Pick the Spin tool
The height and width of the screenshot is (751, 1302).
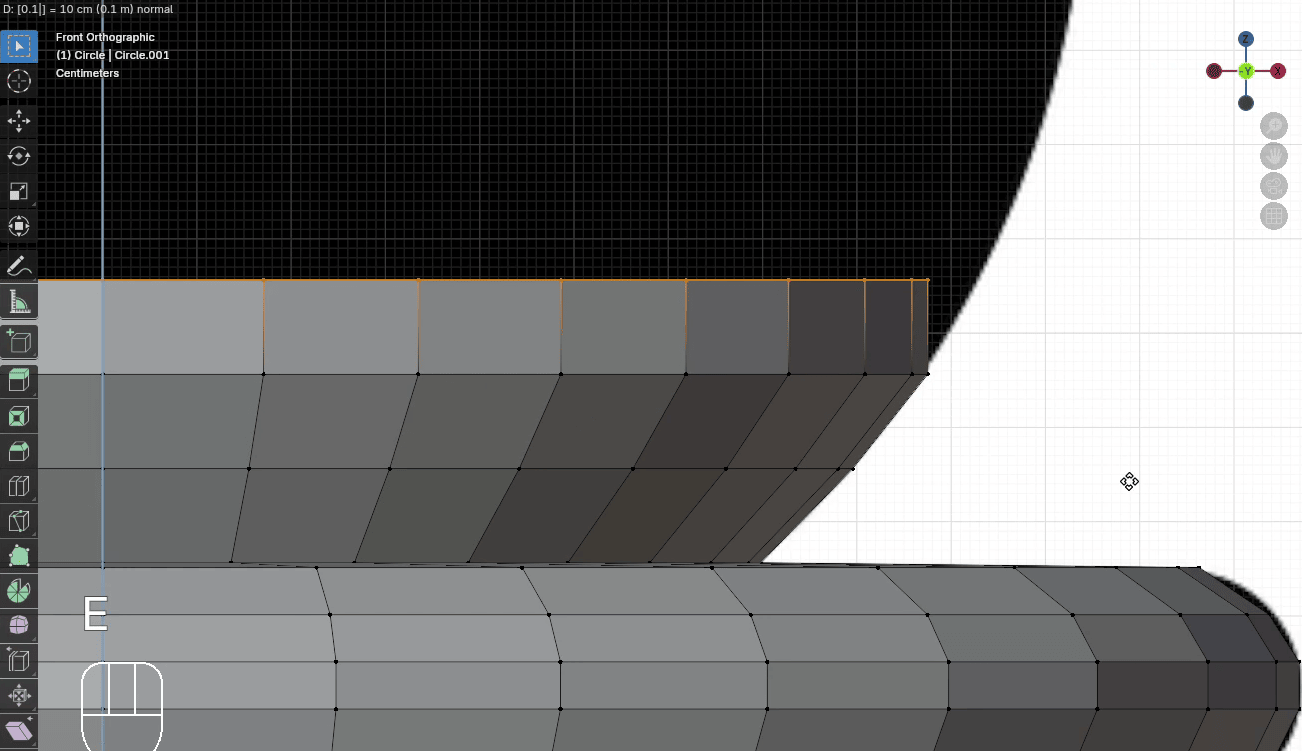(19, 591)
